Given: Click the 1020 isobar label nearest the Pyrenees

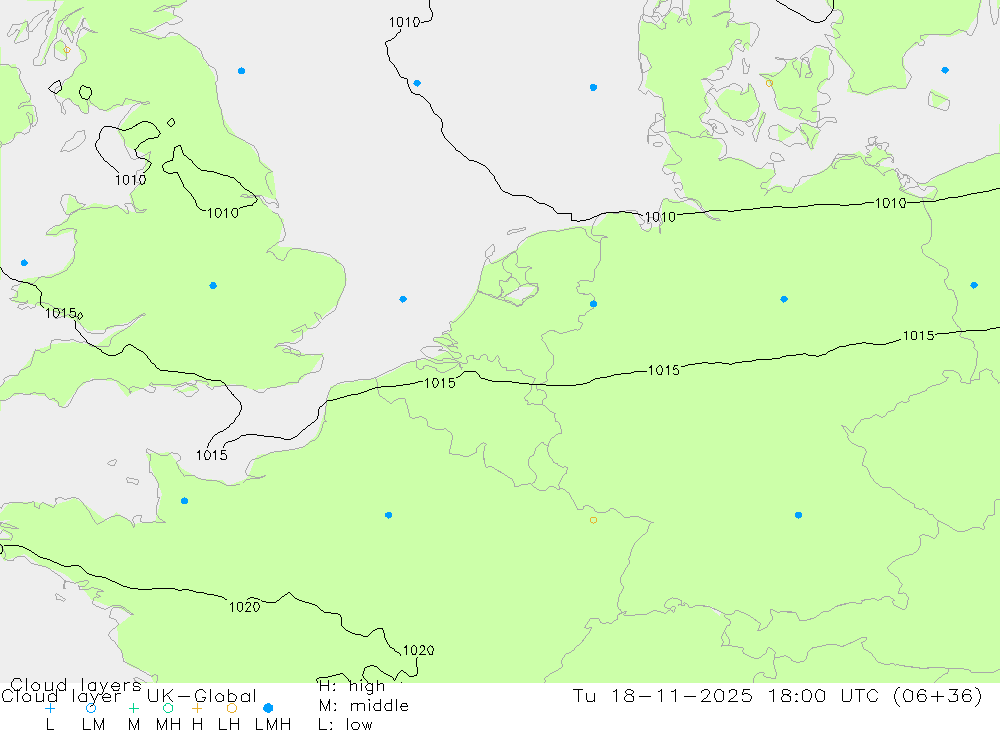Looking at the screenshot, I should tap(418, 650).
